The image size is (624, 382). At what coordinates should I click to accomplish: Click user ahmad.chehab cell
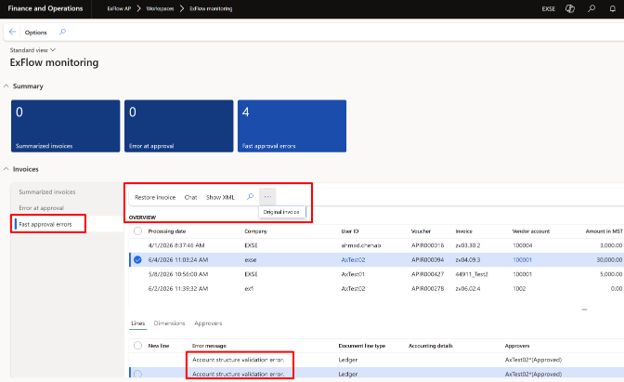pyautogui.click(x=361, y=246)
